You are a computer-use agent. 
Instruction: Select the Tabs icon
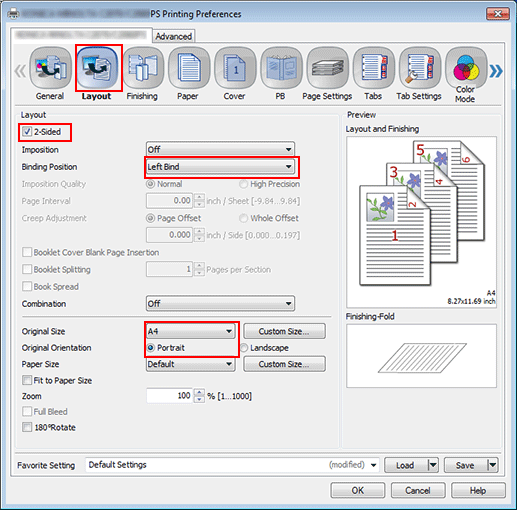[x=374, y=68]
